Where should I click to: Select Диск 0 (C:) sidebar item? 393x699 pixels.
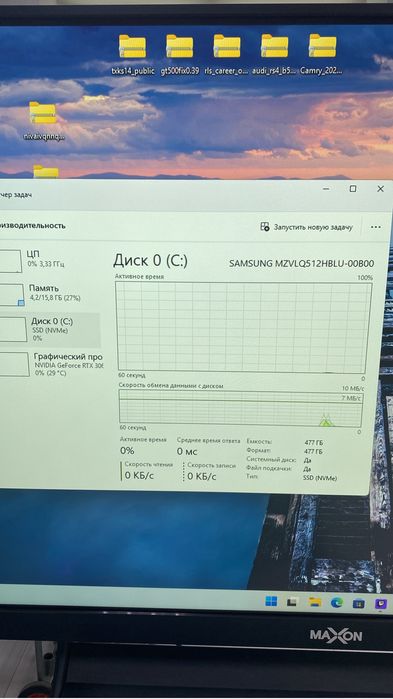(x=50, y=330)
